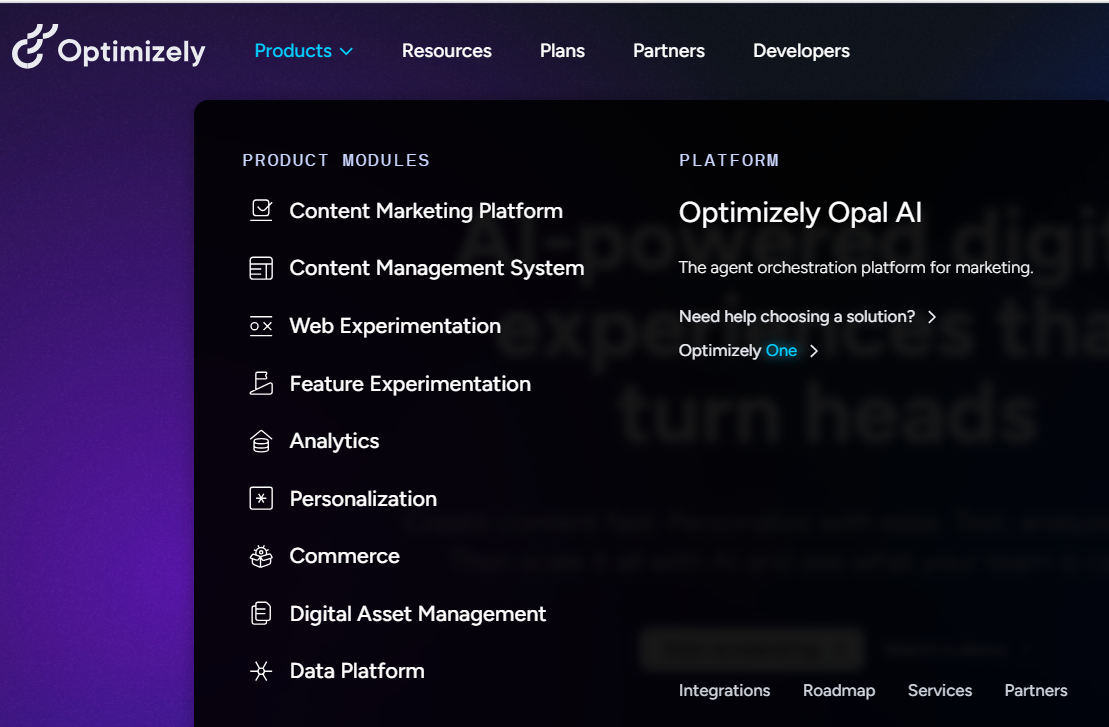Open the Services link
1109x727 pixels.
939,690
